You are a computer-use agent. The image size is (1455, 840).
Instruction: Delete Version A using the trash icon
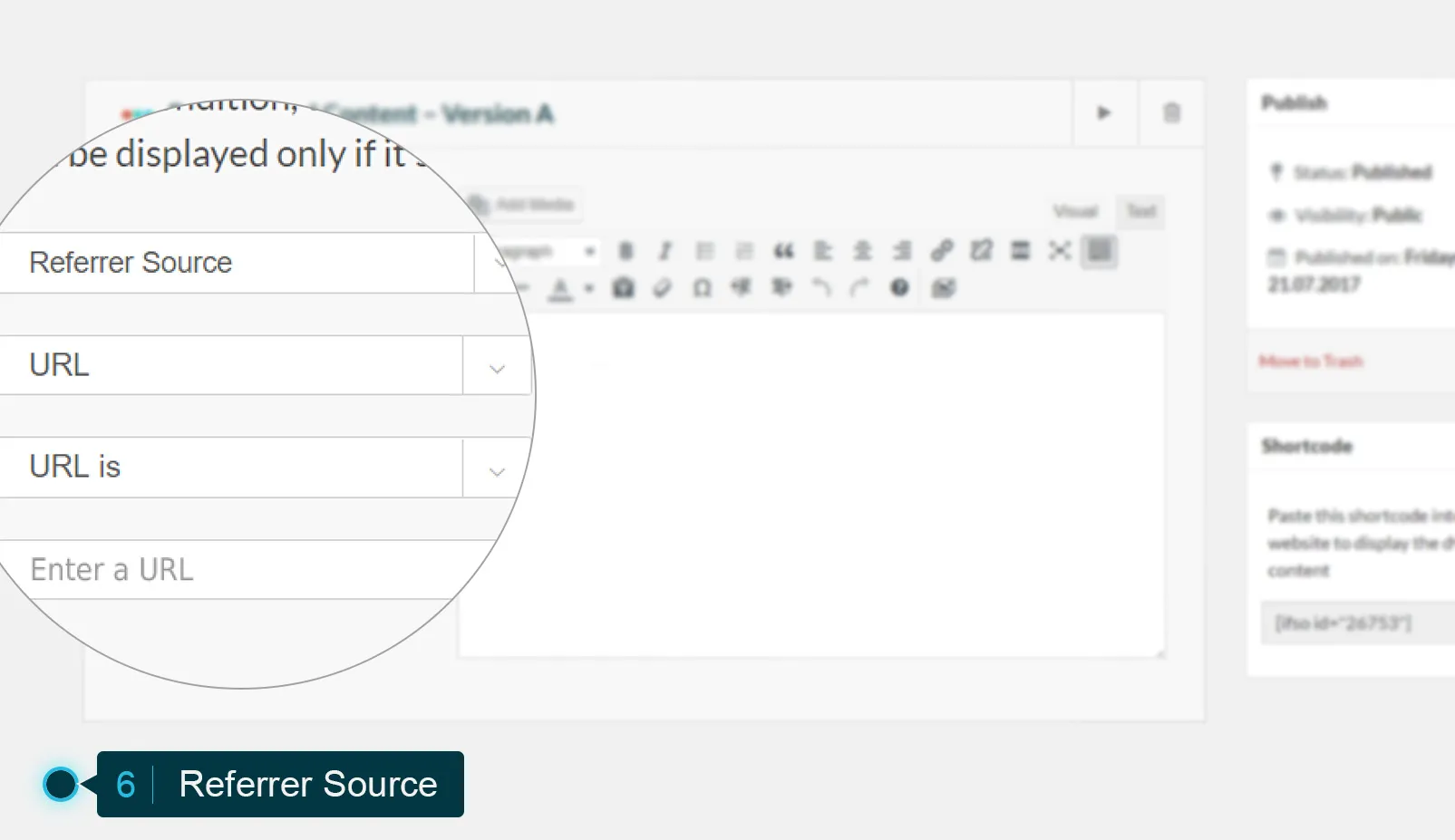click(x=1171, y=113)
